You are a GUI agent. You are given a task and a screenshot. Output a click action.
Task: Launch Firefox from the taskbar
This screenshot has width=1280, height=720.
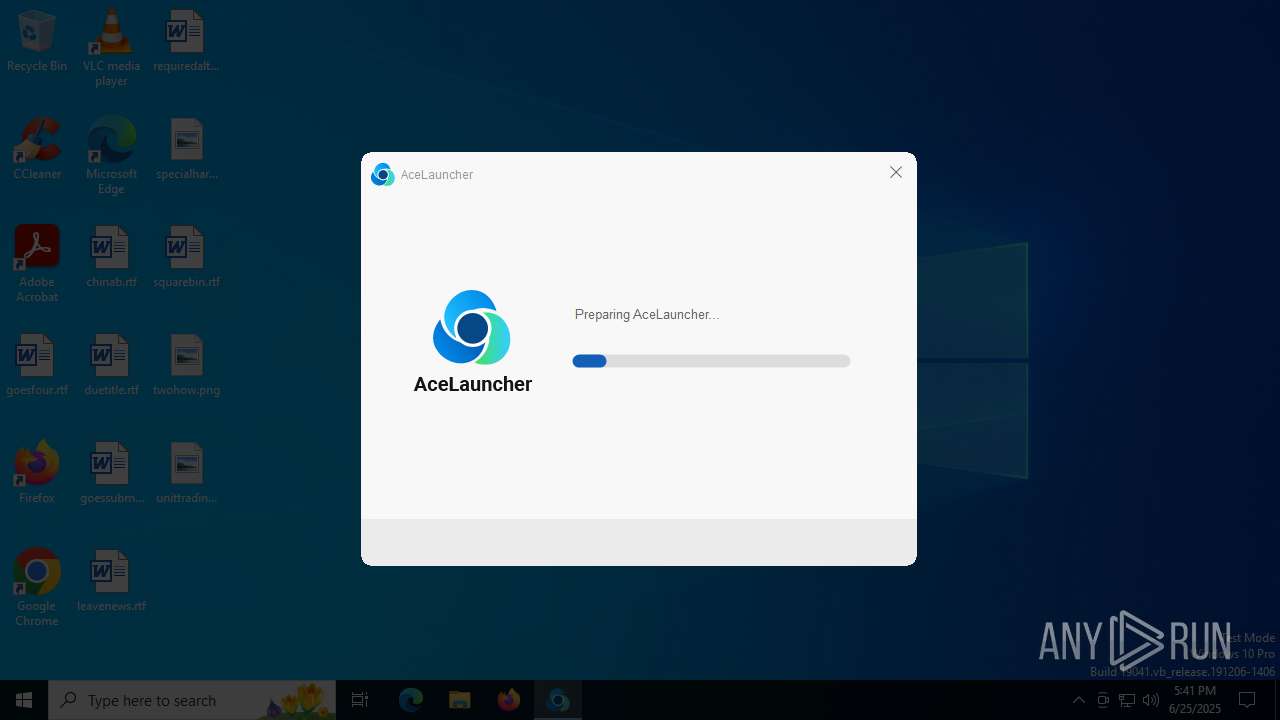pyautogui.click(x=509, y=700)
